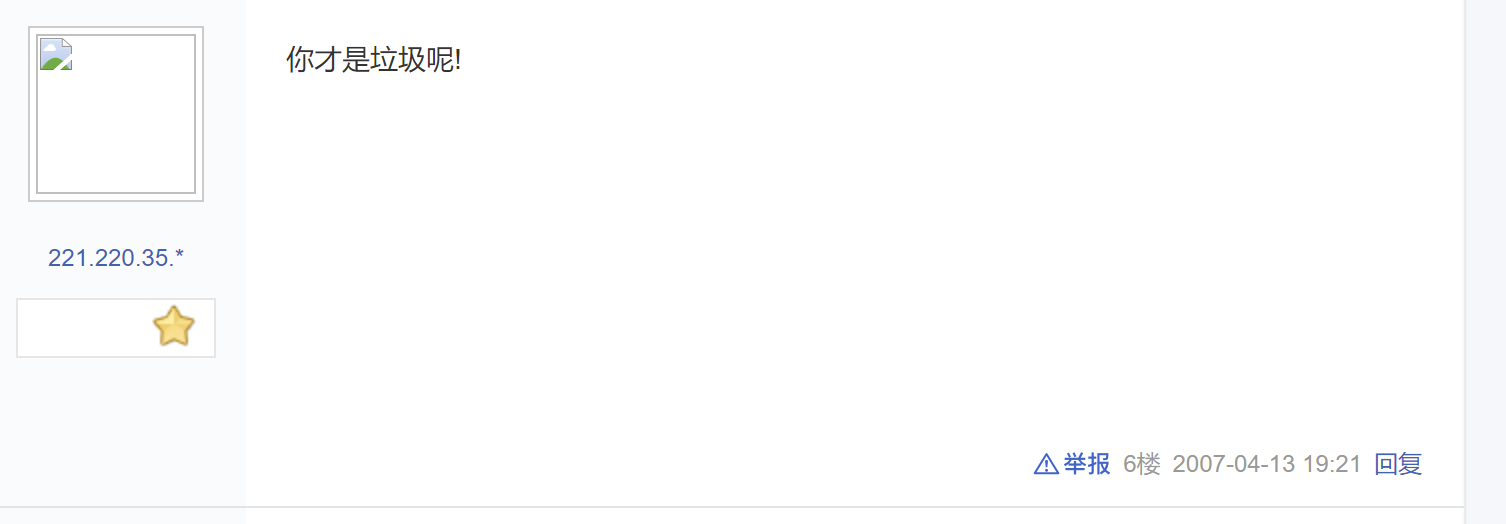
Task: Reply to the post using 回复
Action: (1398, 464)
